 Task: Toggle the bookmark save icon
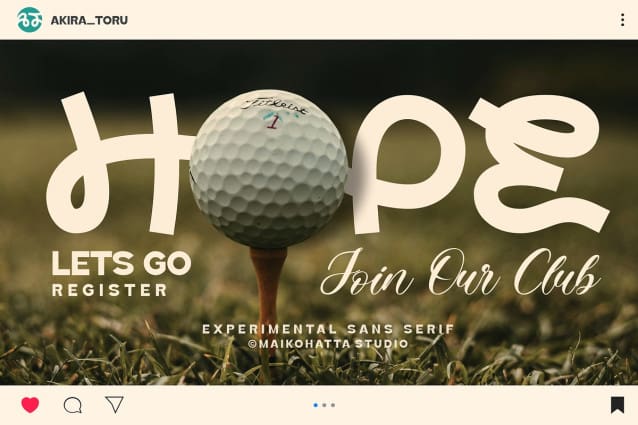617,405
